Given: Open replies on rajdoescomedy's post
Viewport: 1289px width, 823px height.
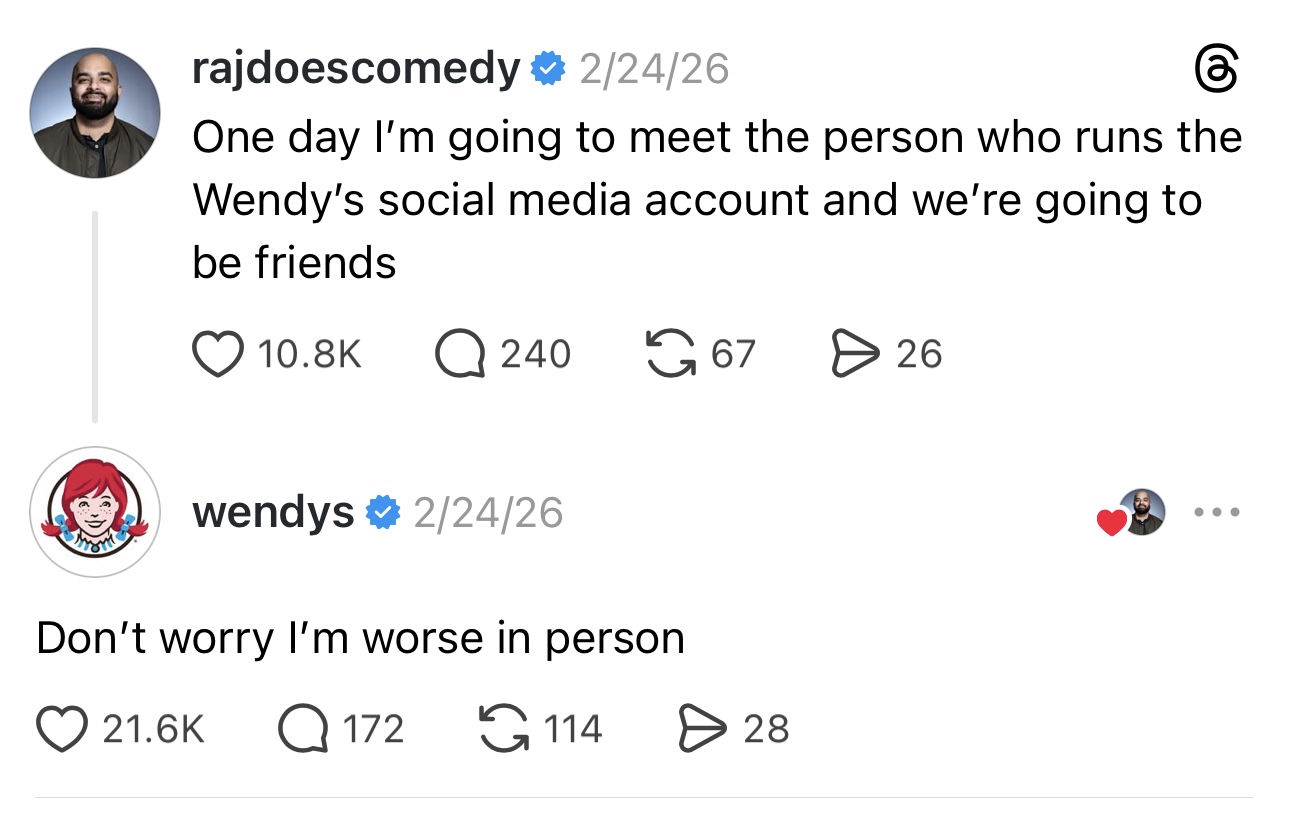Looking at the screenshot, I should (x=458, y=354).
